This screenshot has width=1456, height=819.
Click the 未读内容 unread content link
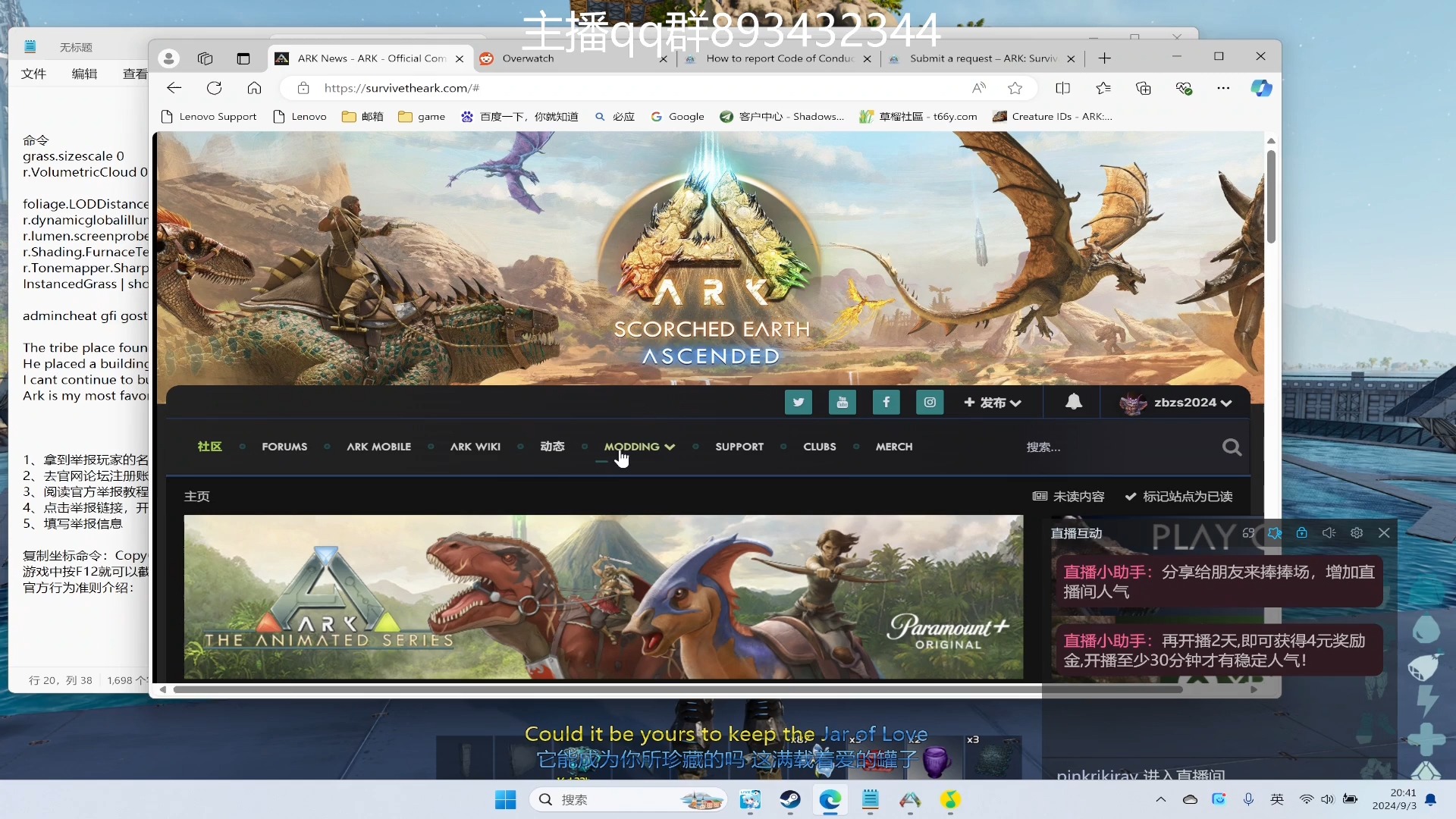pyautogui.click(x=1068, y=497)
